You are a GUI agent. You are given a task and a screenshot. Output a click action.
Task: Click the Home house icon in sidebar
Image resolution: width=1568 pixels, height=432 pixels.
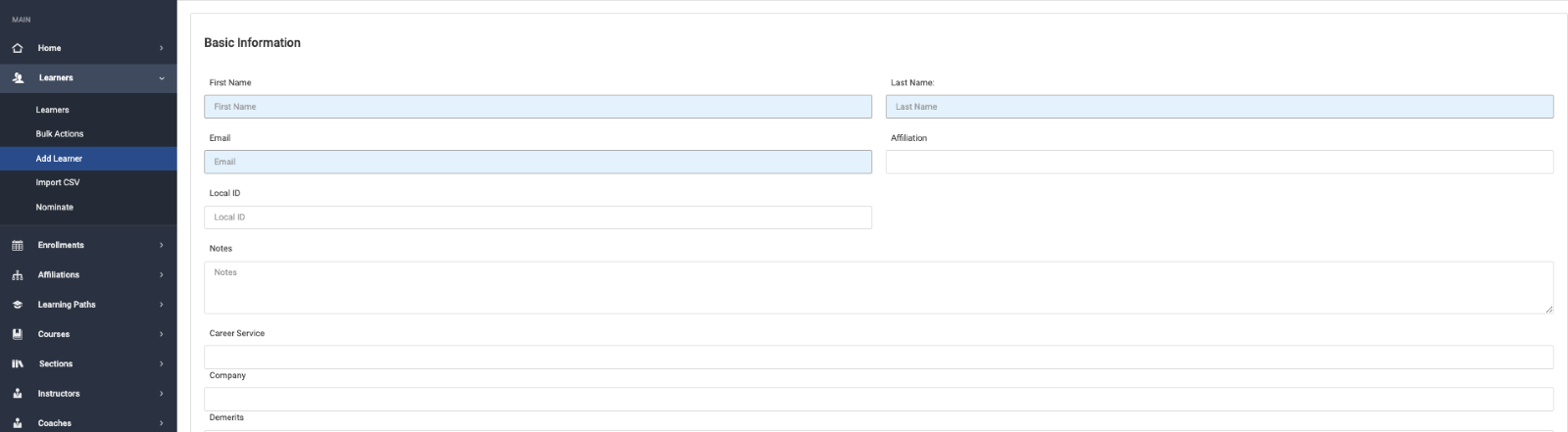[18, 48]
